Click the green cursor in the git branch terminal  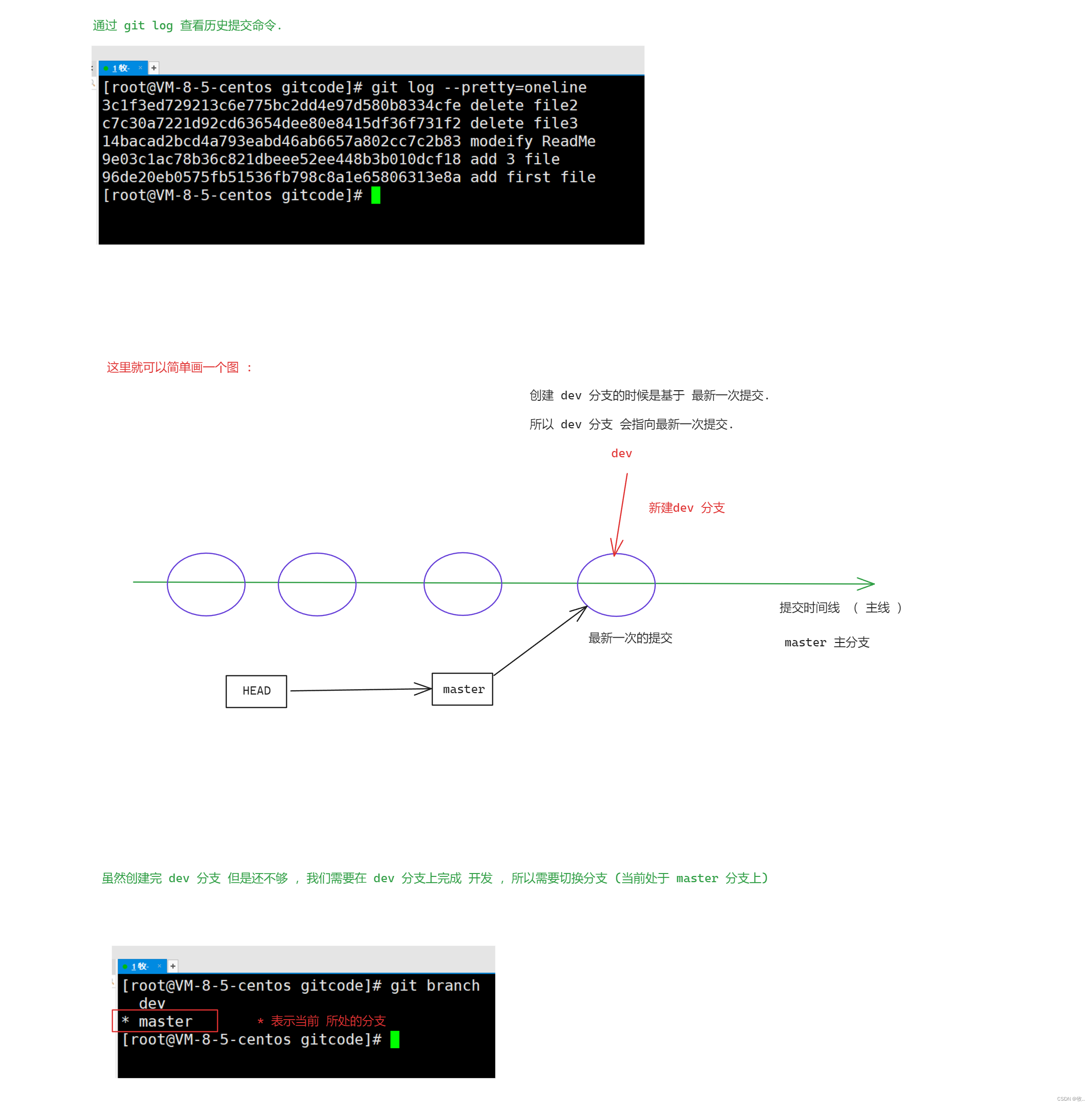[x=395, y=1039]
